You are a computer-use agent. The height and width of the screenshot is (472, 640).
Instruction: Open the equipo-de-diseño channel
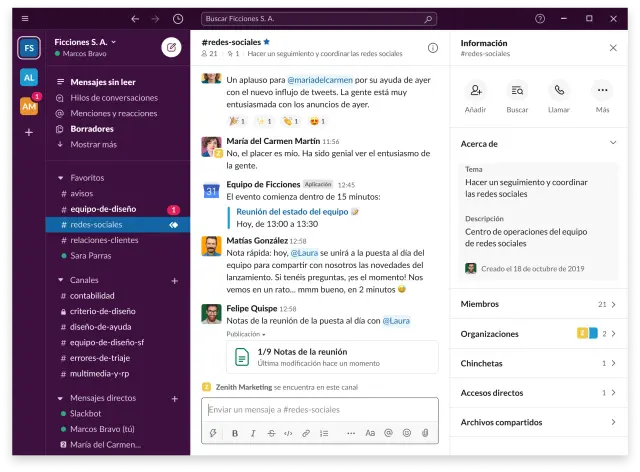tap(103, 209)
